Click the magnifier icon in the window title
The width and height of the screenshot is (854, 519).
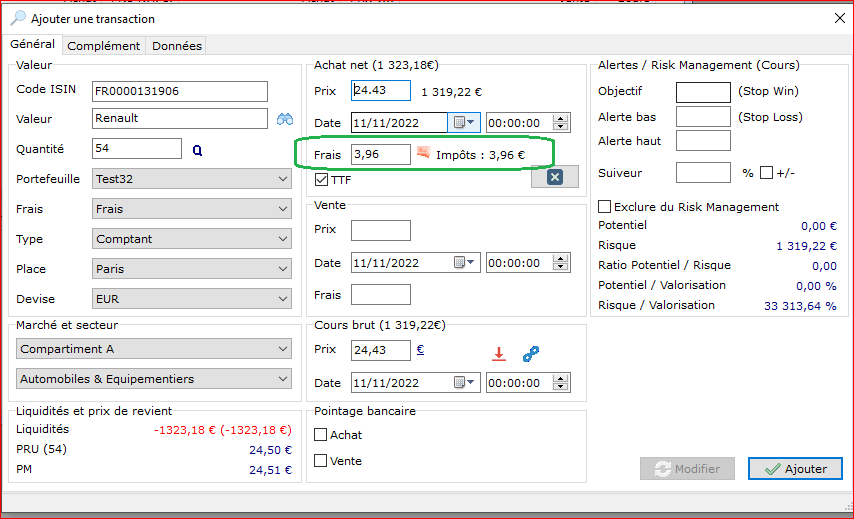(18, 18)
